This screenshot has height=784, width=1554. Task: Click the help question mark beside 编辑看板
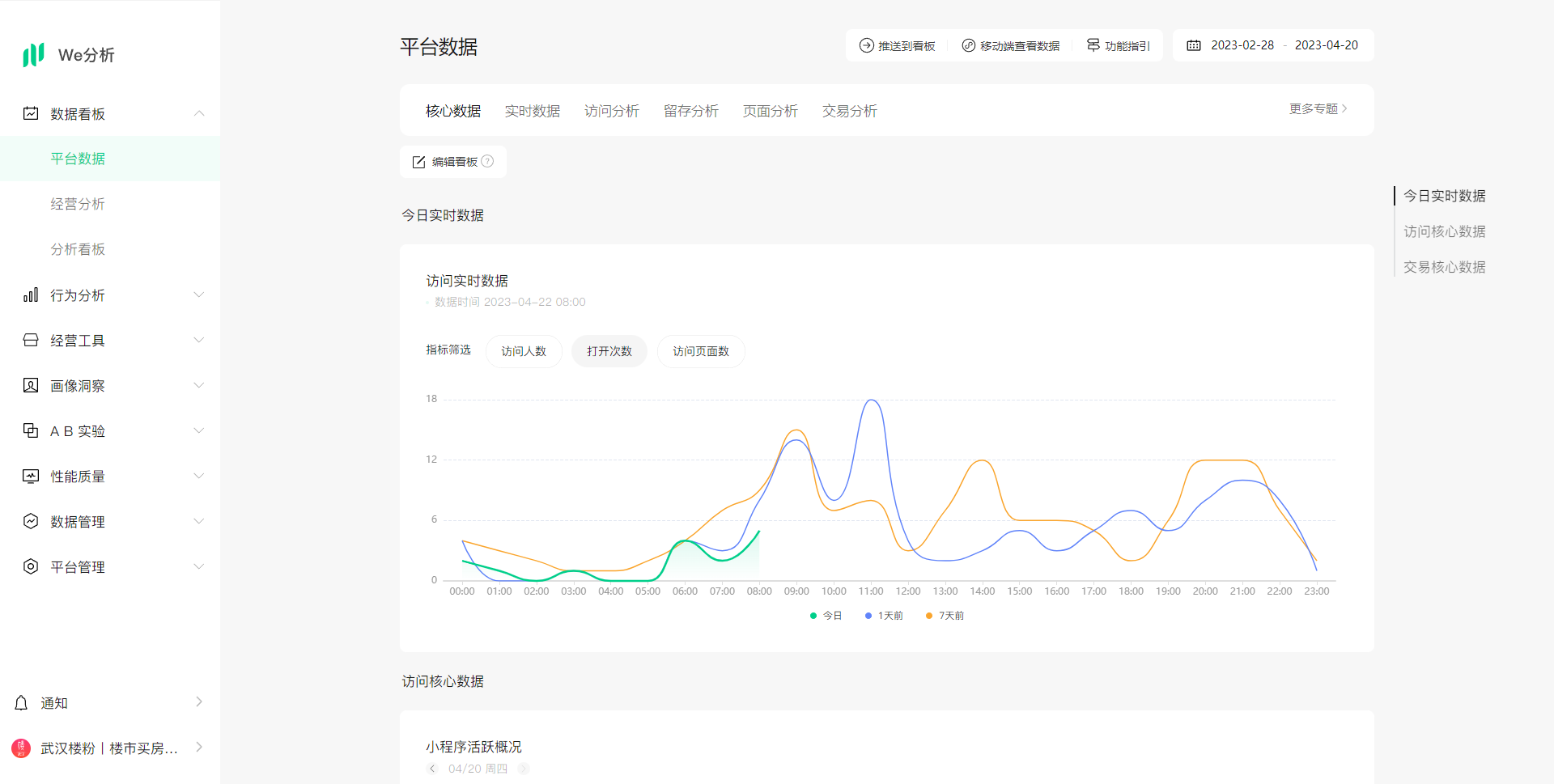point(487,162)
